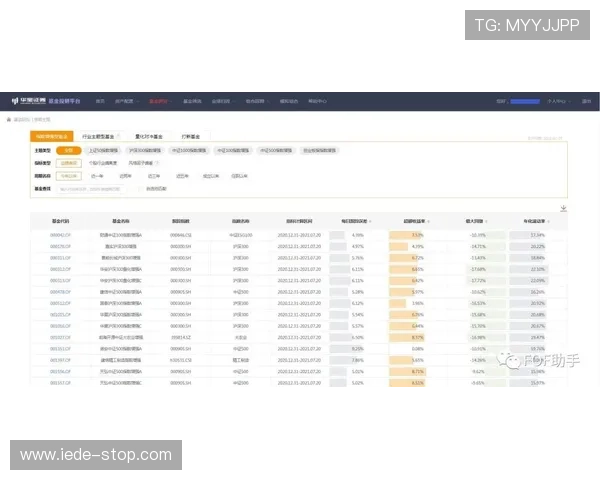Choose the 近三年 period option
The height and width of the screenshot is (480, 600).
(x=154, y=176)
